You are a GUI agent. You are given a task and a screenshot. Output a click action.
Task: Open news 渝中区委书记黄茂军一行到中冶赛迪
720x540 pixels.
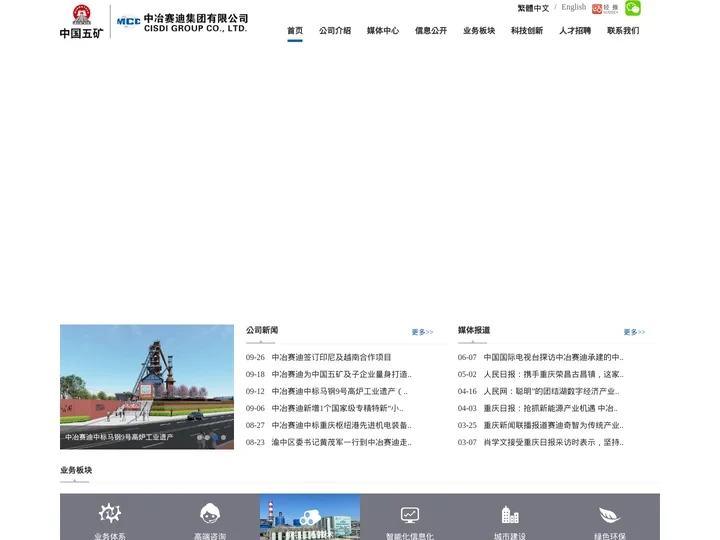click(341, 442)
